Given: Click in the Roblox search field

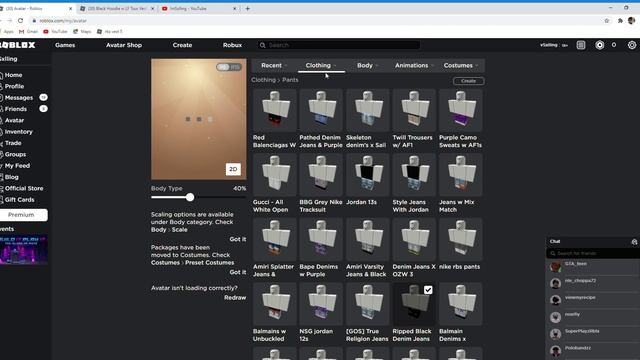Looking at the screenshot, I should point(339,45).
